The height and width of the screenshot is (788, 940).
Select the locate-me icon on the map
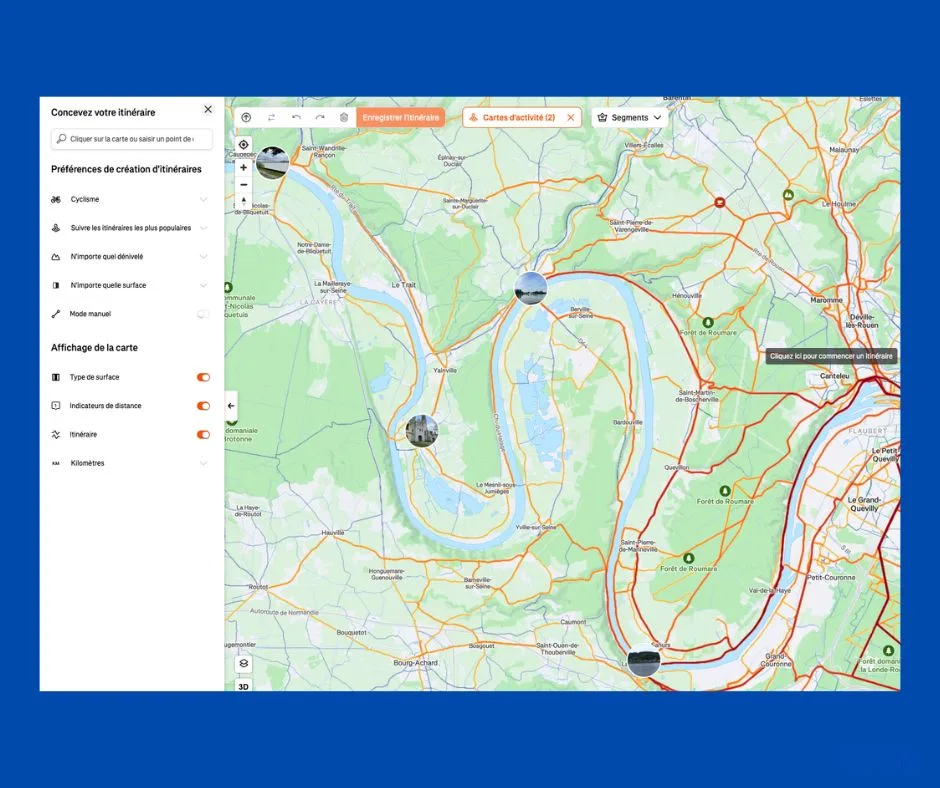(x=243, y=144)
